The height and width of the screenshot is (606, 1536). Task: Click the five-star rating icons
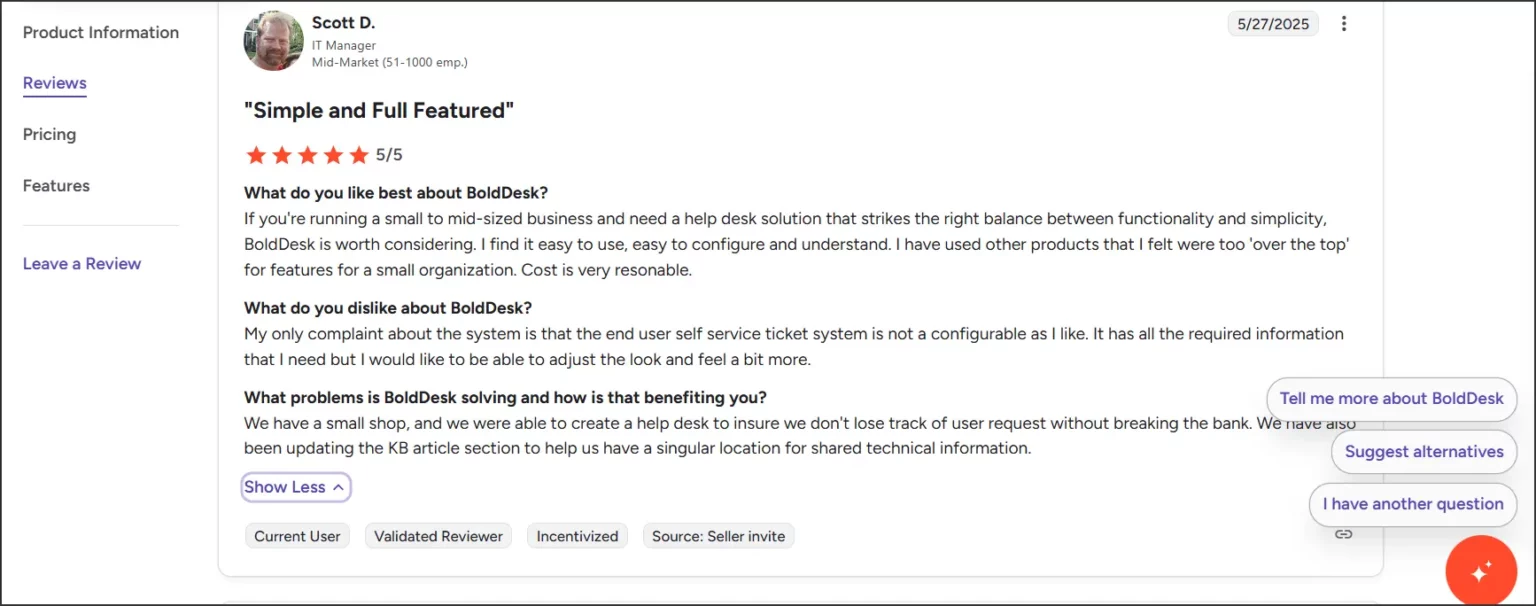point(307,155)
